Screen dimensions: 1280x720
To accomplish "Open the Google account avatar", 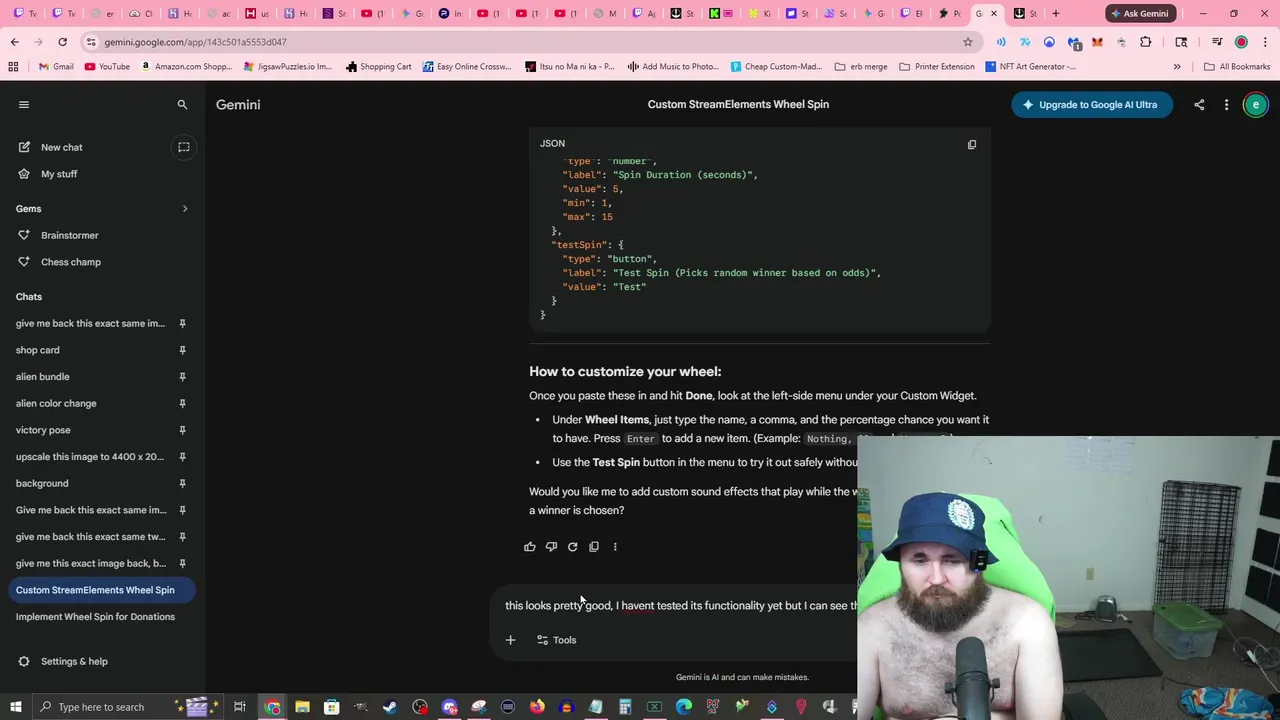I will tap(1256, 104).
